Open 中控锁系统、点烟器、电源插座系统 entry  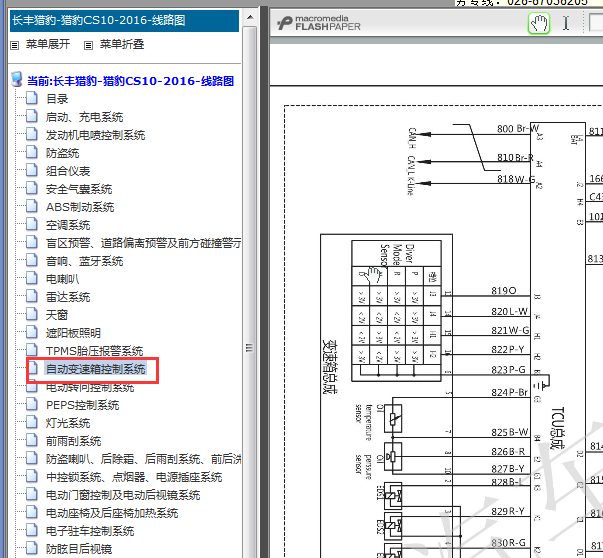point(134,477)
